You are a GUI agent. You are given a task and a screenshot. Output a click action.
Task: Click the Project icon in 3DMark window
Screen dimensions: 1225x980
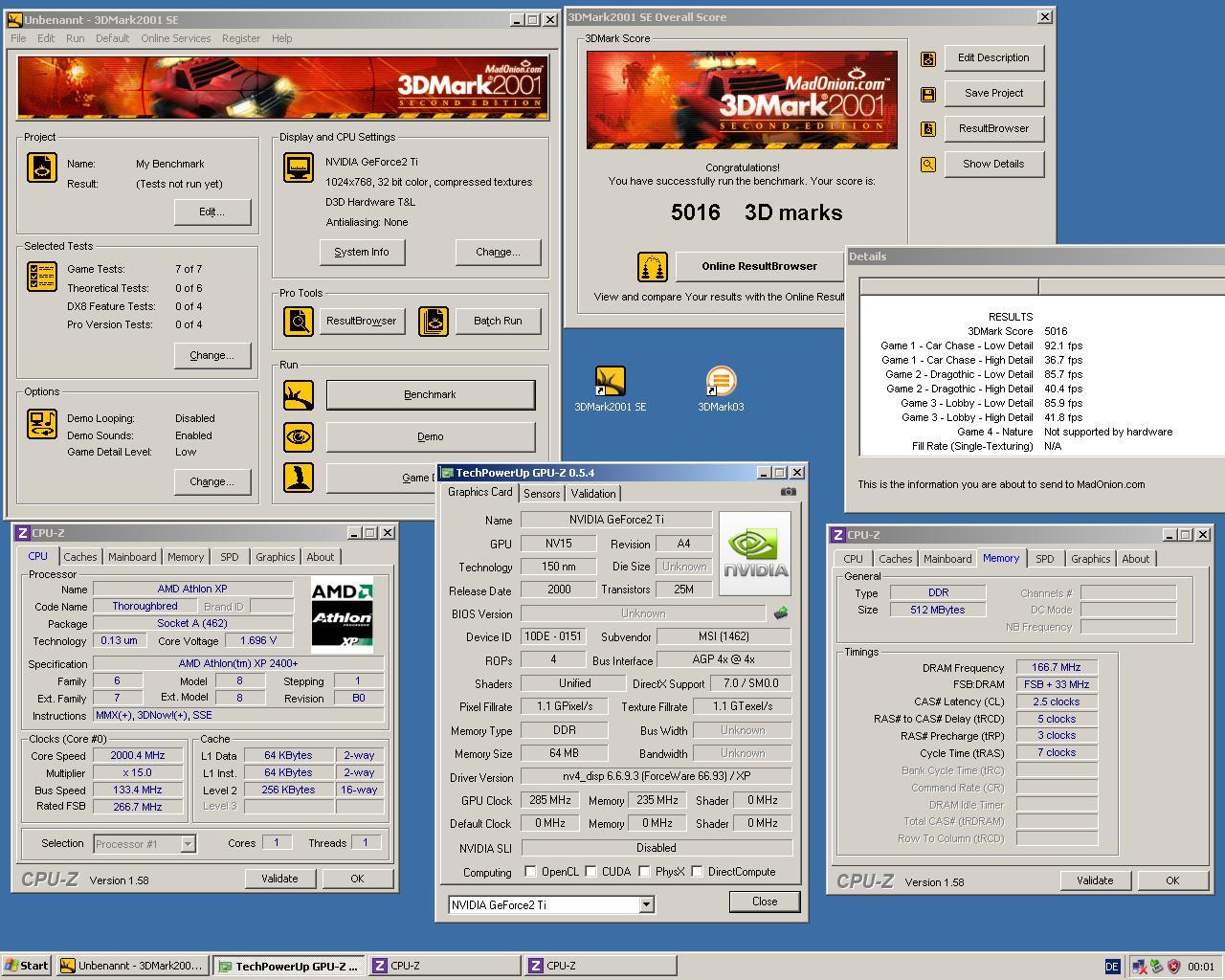(x=41, y=167)
